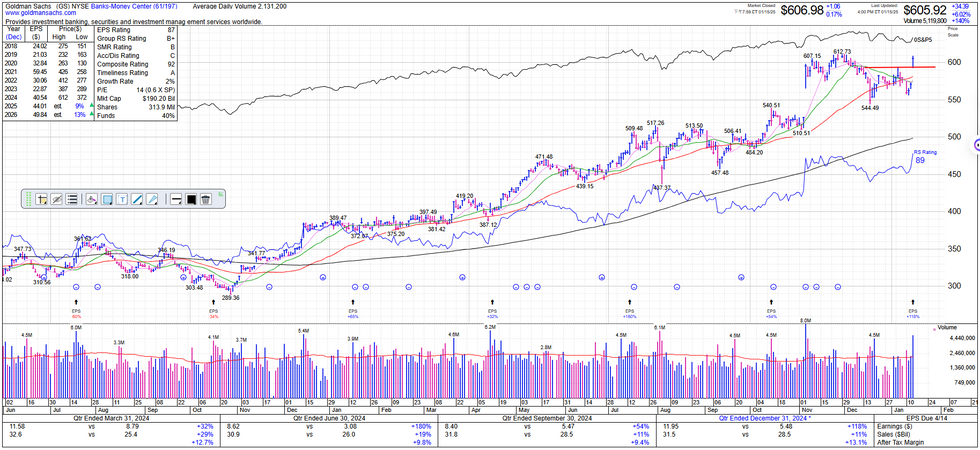The width and height of the screenshot is (980, 450).
Task: Click the $606.98 after-hours price
Action: point(801,11)
